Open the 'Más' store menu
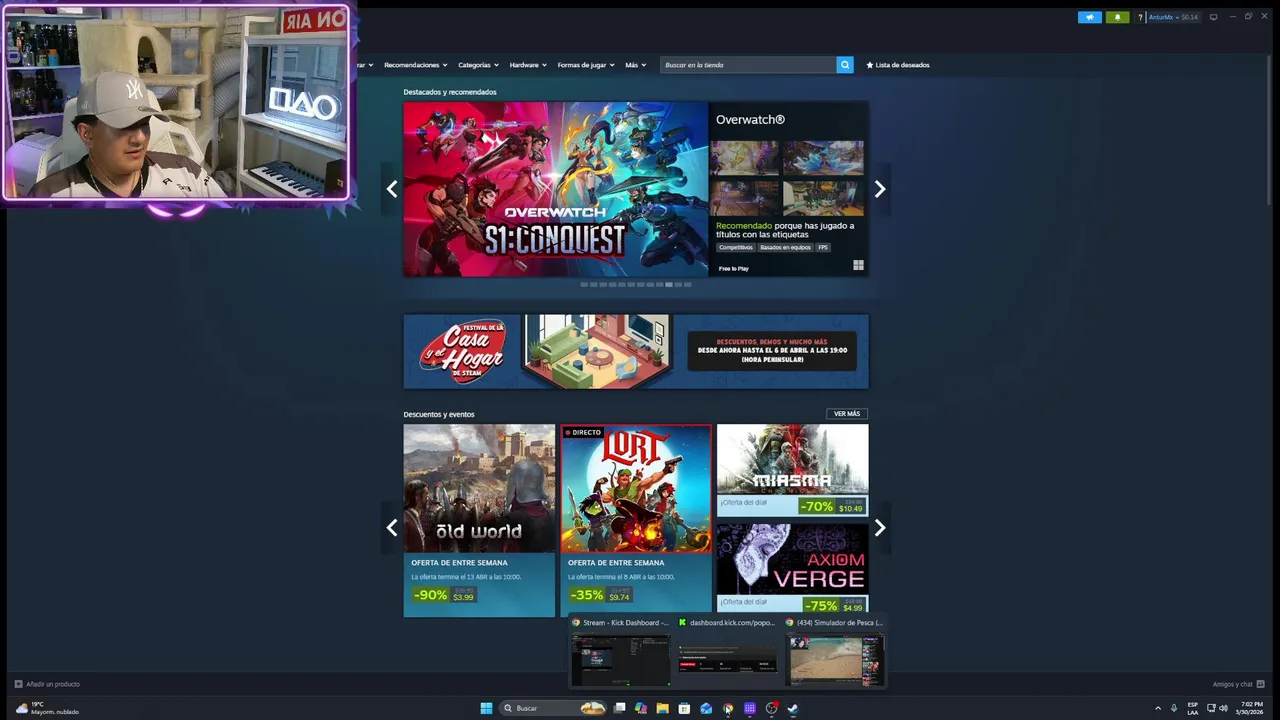This screenshot has width=1280, height=720. click(x=634, y=65)
